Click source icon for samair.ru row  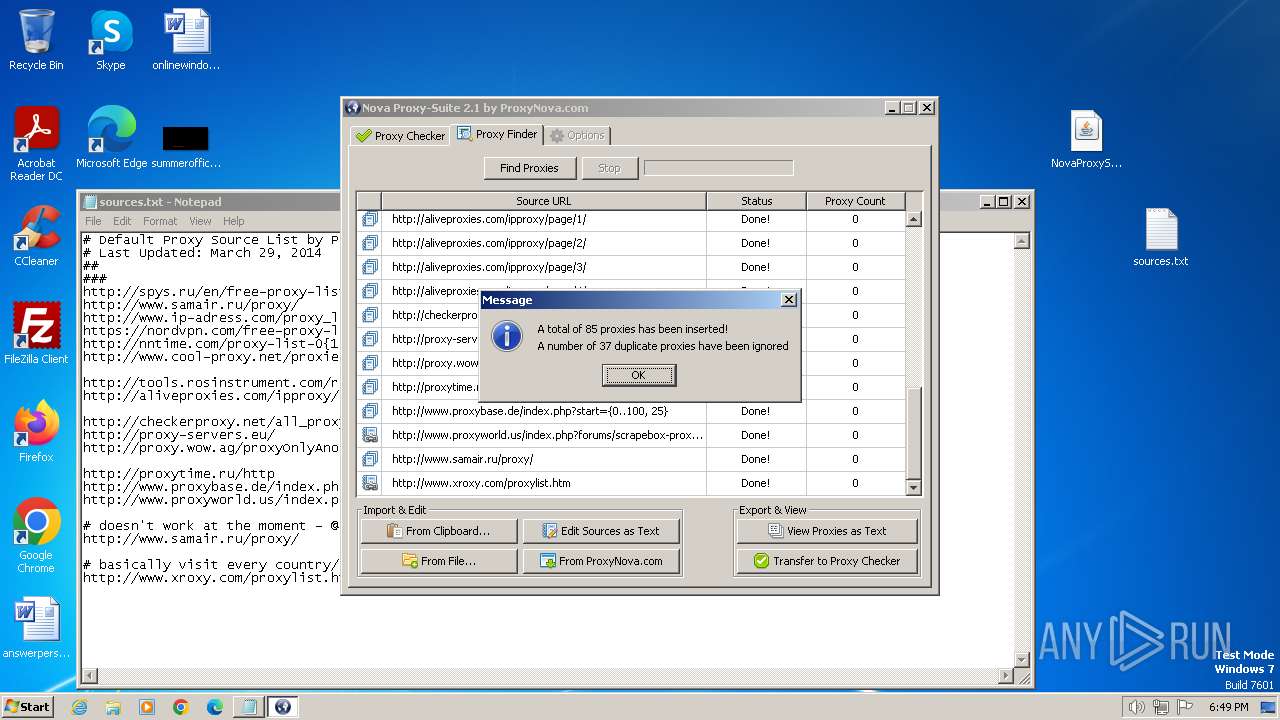[x=370, y=459]
